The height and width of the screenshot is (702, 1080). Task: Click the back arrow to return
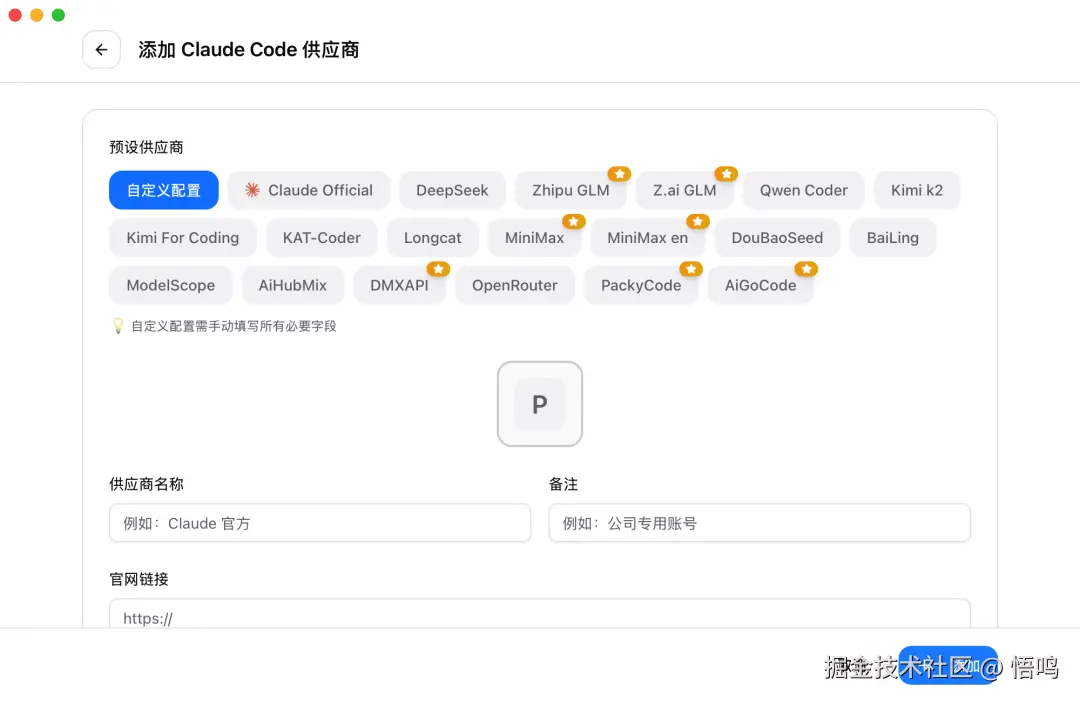(101, 50)
